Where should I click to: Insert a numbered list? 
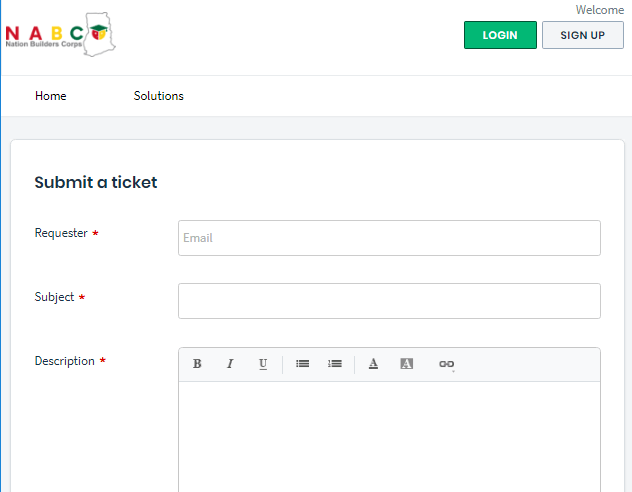[335, 364]
